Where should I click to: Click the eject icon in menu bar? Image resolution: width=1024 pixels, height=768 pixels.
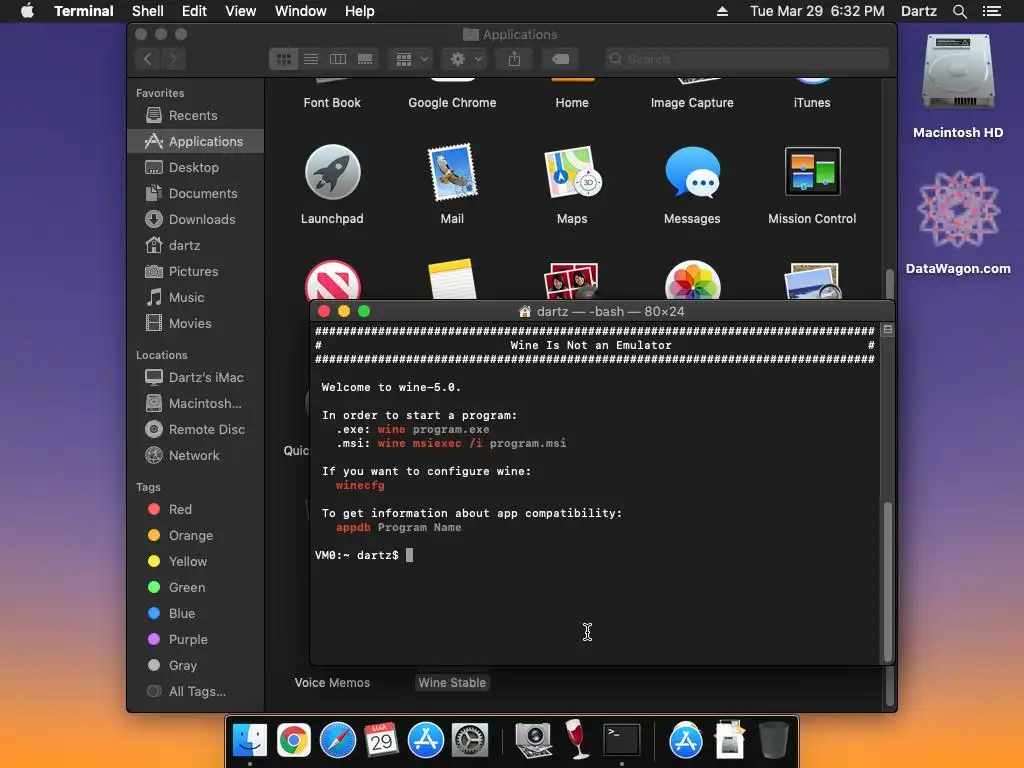722,11
